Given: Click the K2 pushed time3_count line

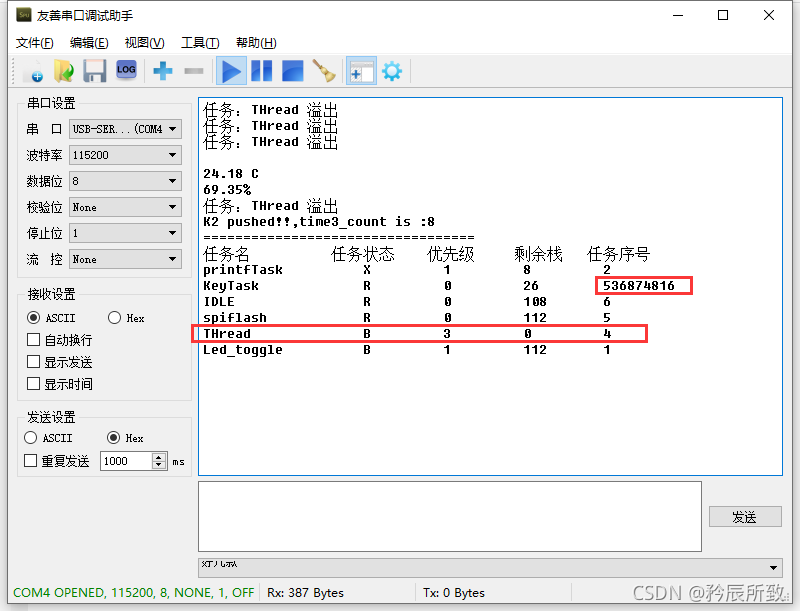Looking at the screenshot, I should pyautogui.click(x=319, y=222).
